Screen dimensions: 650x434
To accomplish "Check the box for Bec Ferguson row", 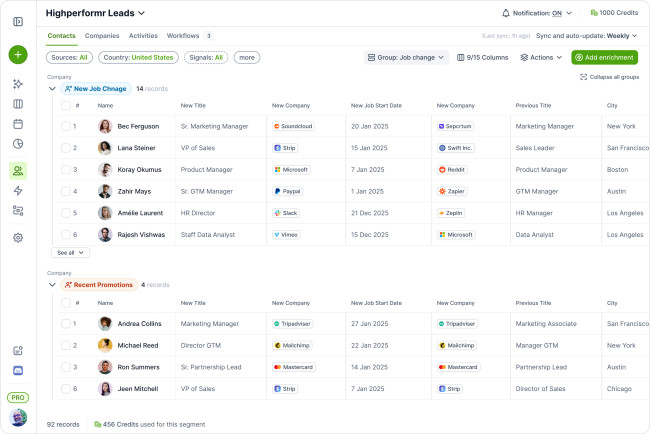I will 64,127.
